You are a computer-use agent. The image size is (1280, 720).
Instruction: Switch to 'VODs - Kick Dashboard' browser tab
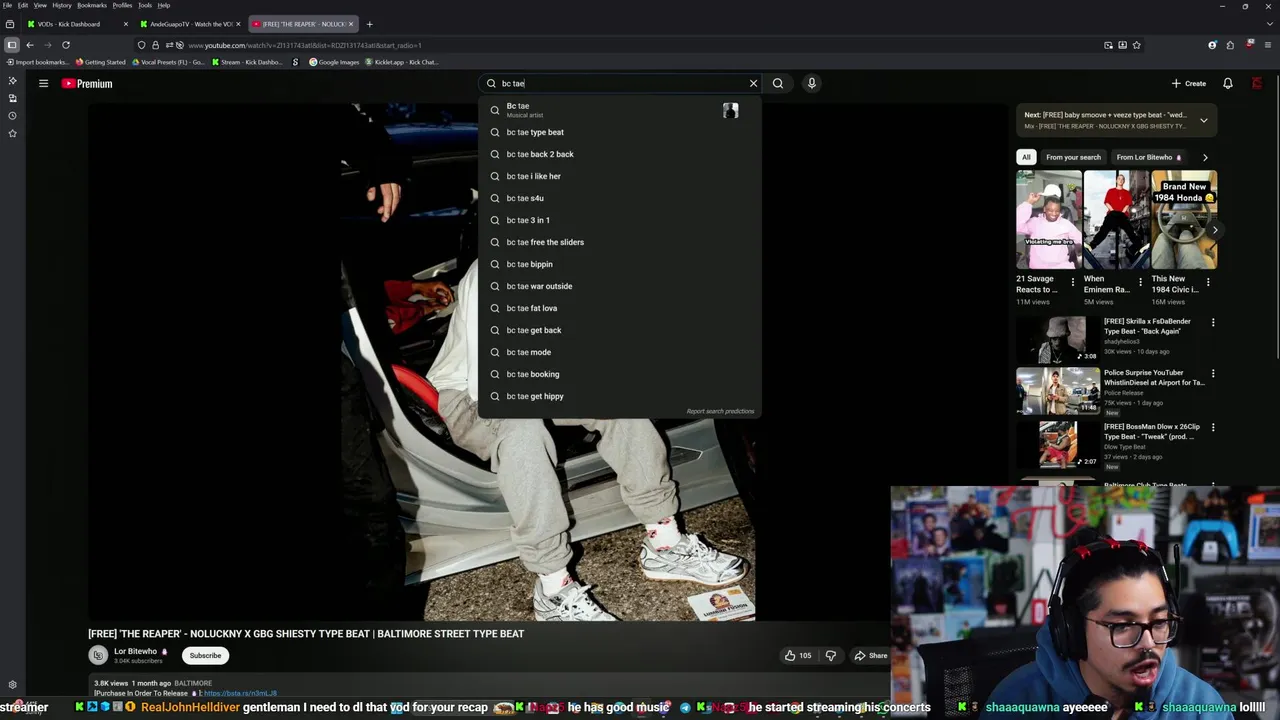tap(76, 24)
